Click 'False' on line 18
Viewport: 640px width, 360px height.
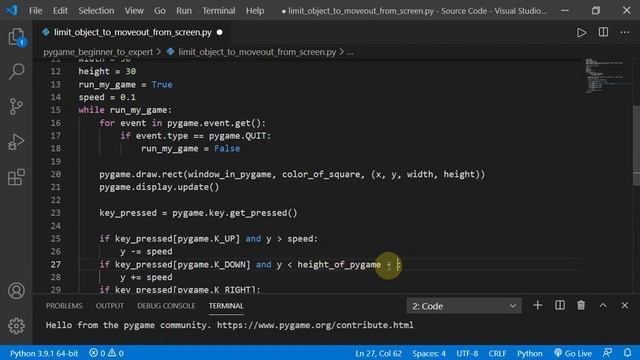coord(227,149)
